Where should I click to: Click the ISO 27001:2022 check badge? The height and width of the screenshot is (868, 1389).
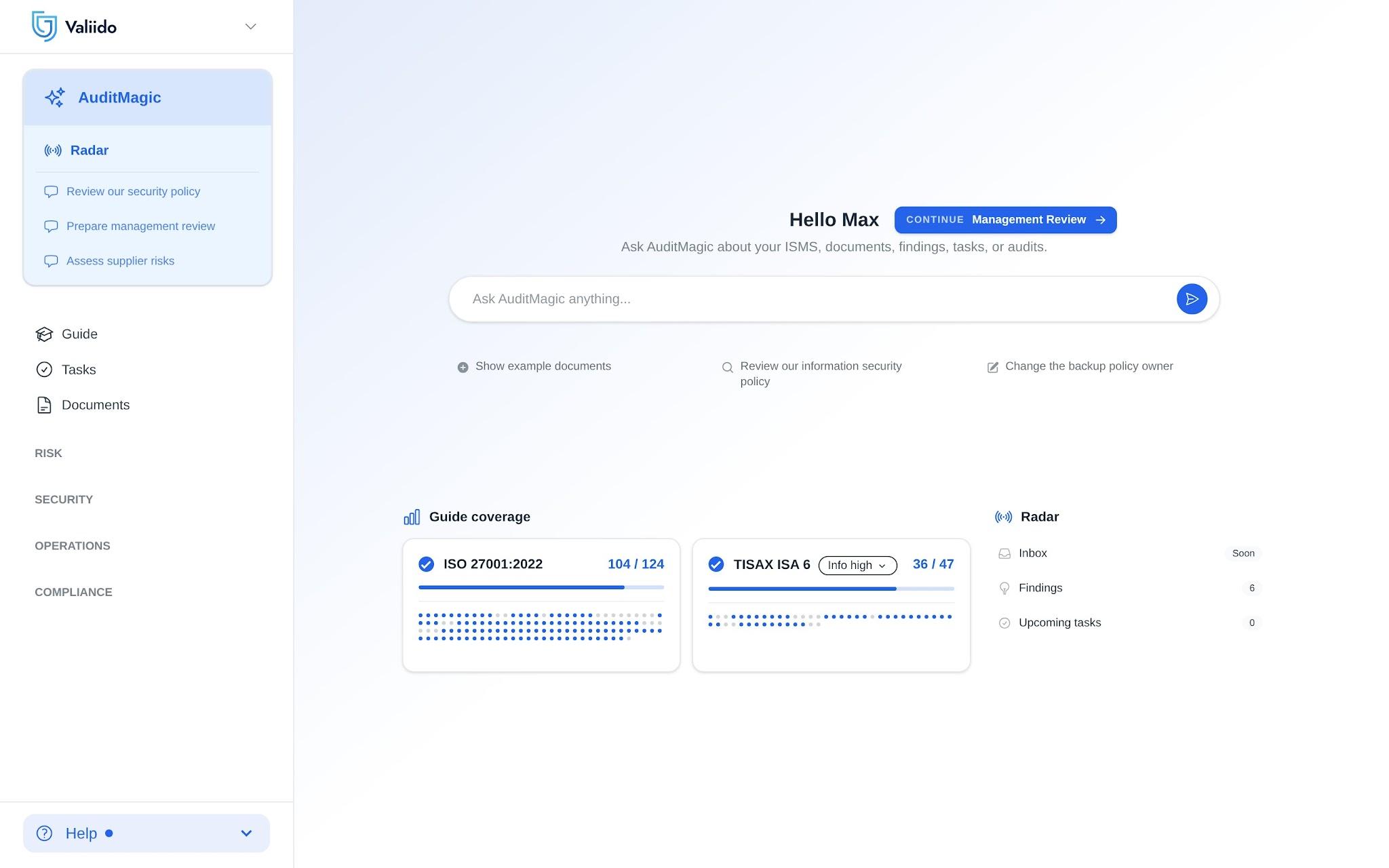pyautogui.click(x=426, y=564)
